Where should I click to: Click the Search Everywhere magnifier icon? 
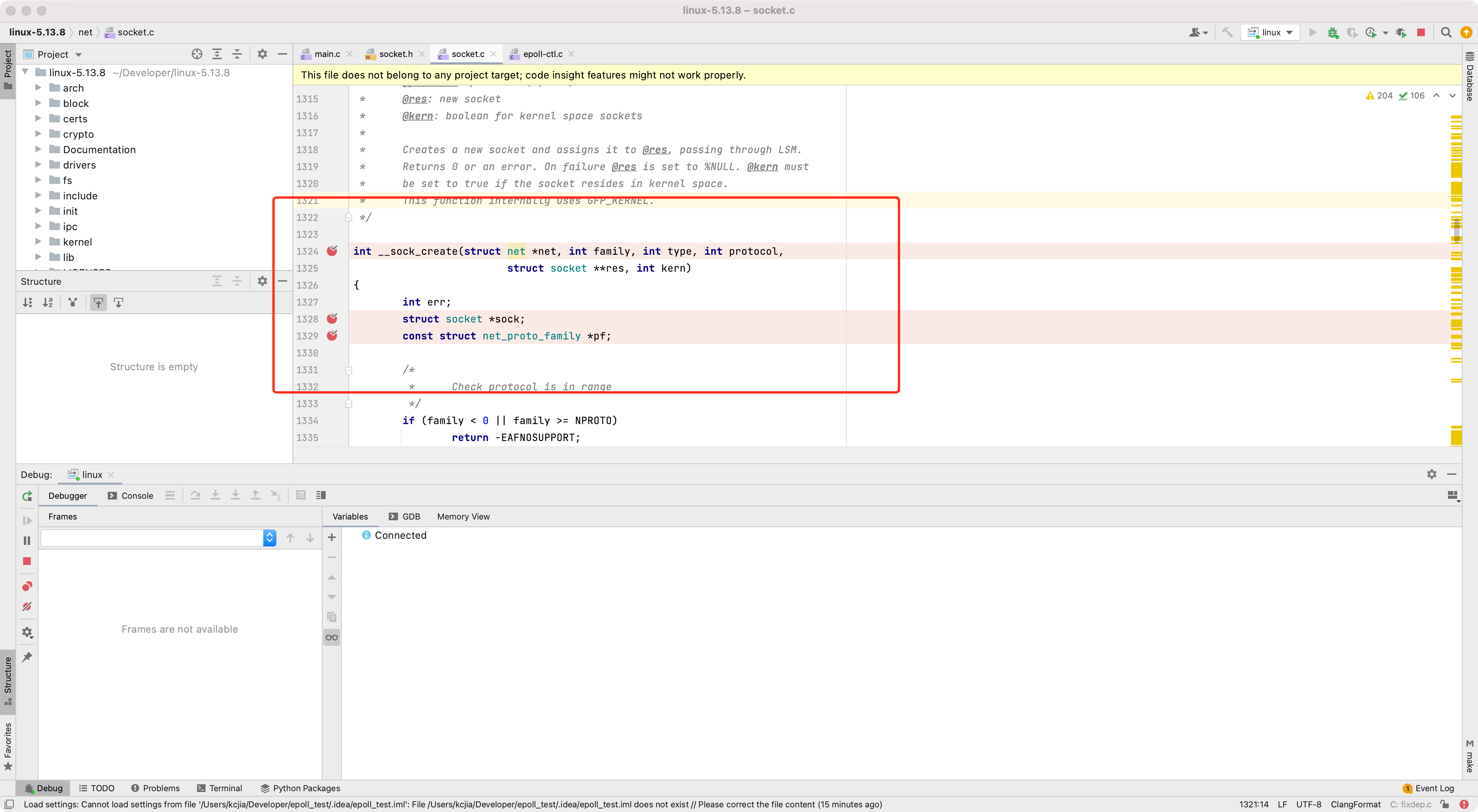(x=1446, y=33)
